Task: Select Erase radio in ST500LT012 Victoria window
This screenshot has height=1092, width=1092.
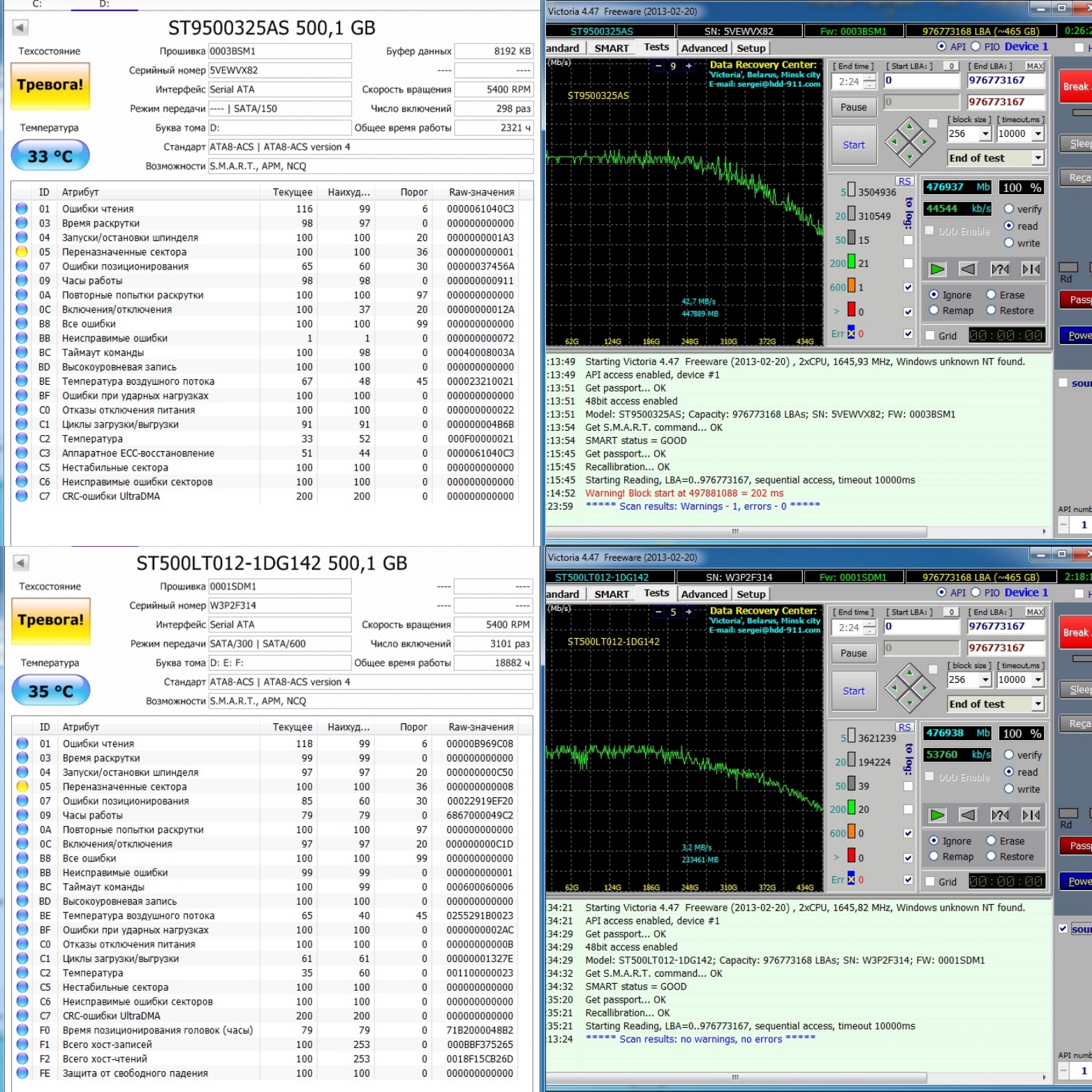Action: (x=991, y=841)
